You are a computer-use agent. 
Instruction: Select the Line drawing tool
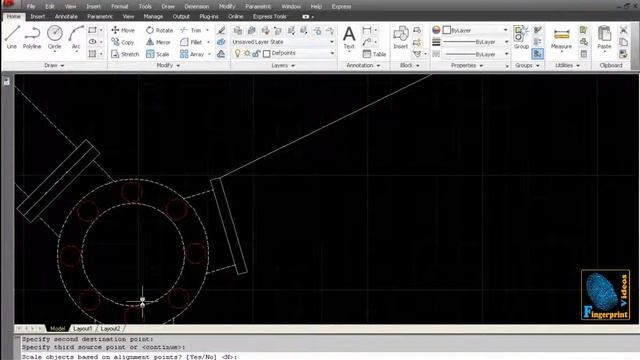click(12, 37)
